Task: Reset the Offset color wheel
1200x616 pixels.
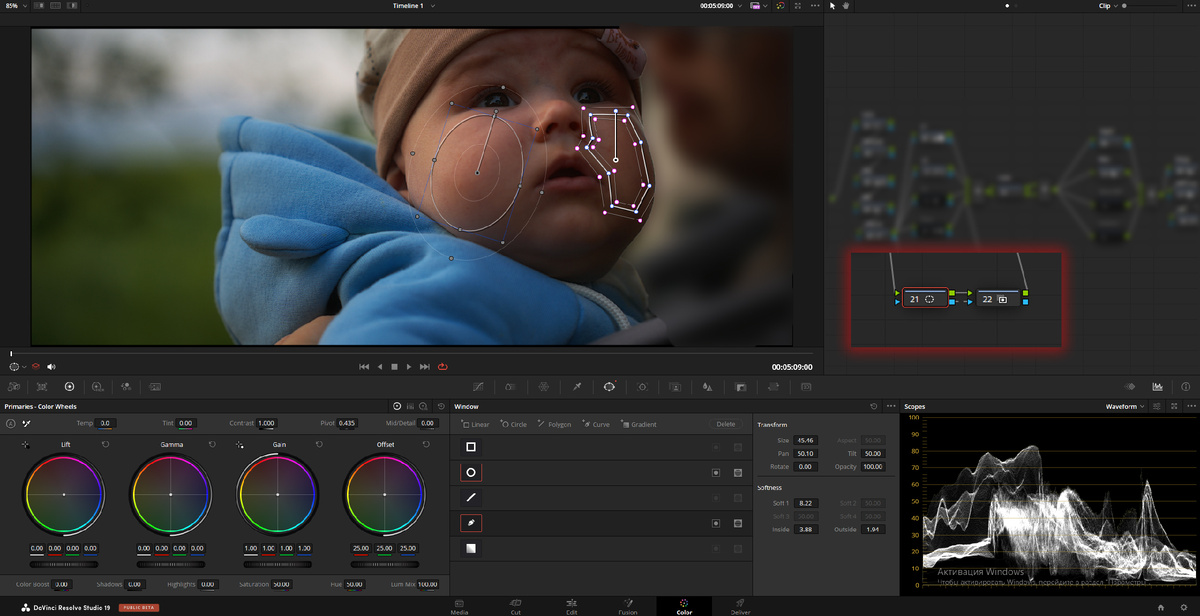Action: tap(425, 444)
